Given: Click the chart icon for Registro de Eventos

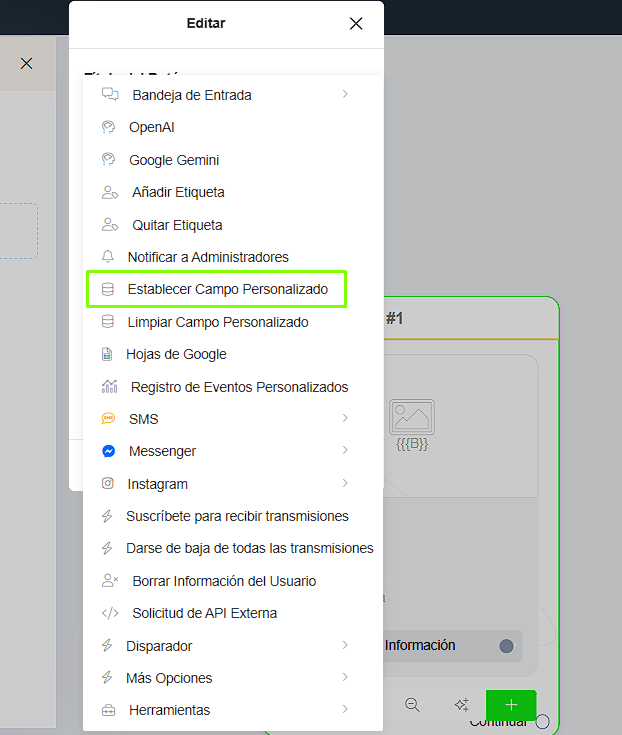Looking at the screenshot, I should 109,387.
